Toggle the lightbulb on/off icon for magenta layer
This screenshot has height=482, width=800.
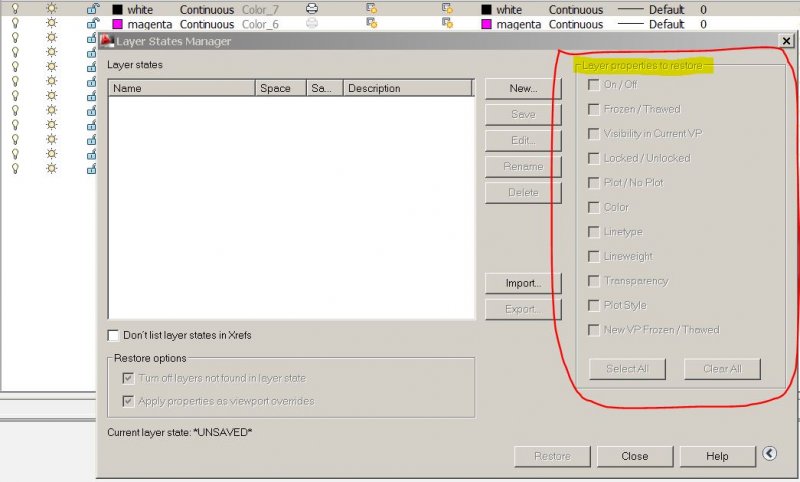pyautogui.click(x=15, y=23)
